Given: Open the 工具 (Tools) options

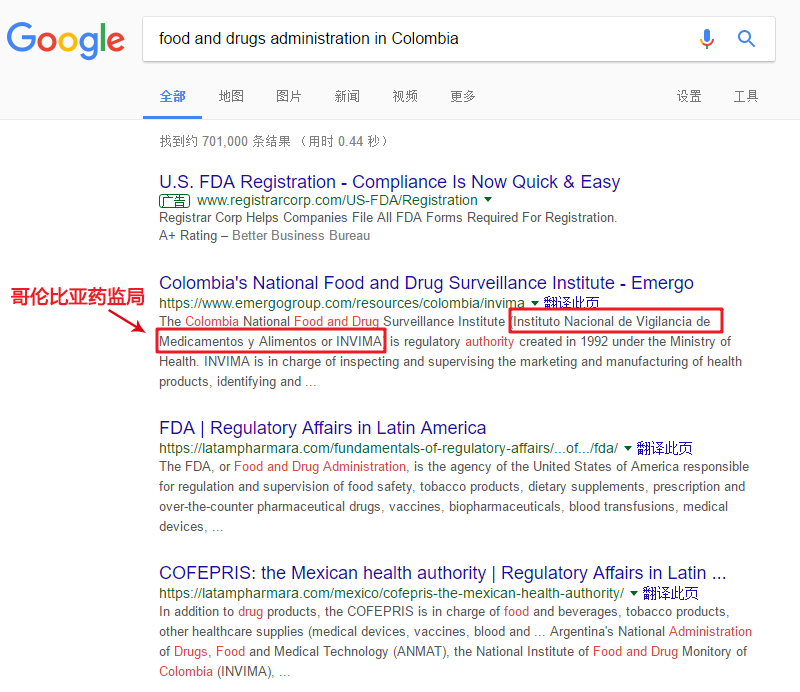Looking at the screenshot, I should click(x=746, y=96).
